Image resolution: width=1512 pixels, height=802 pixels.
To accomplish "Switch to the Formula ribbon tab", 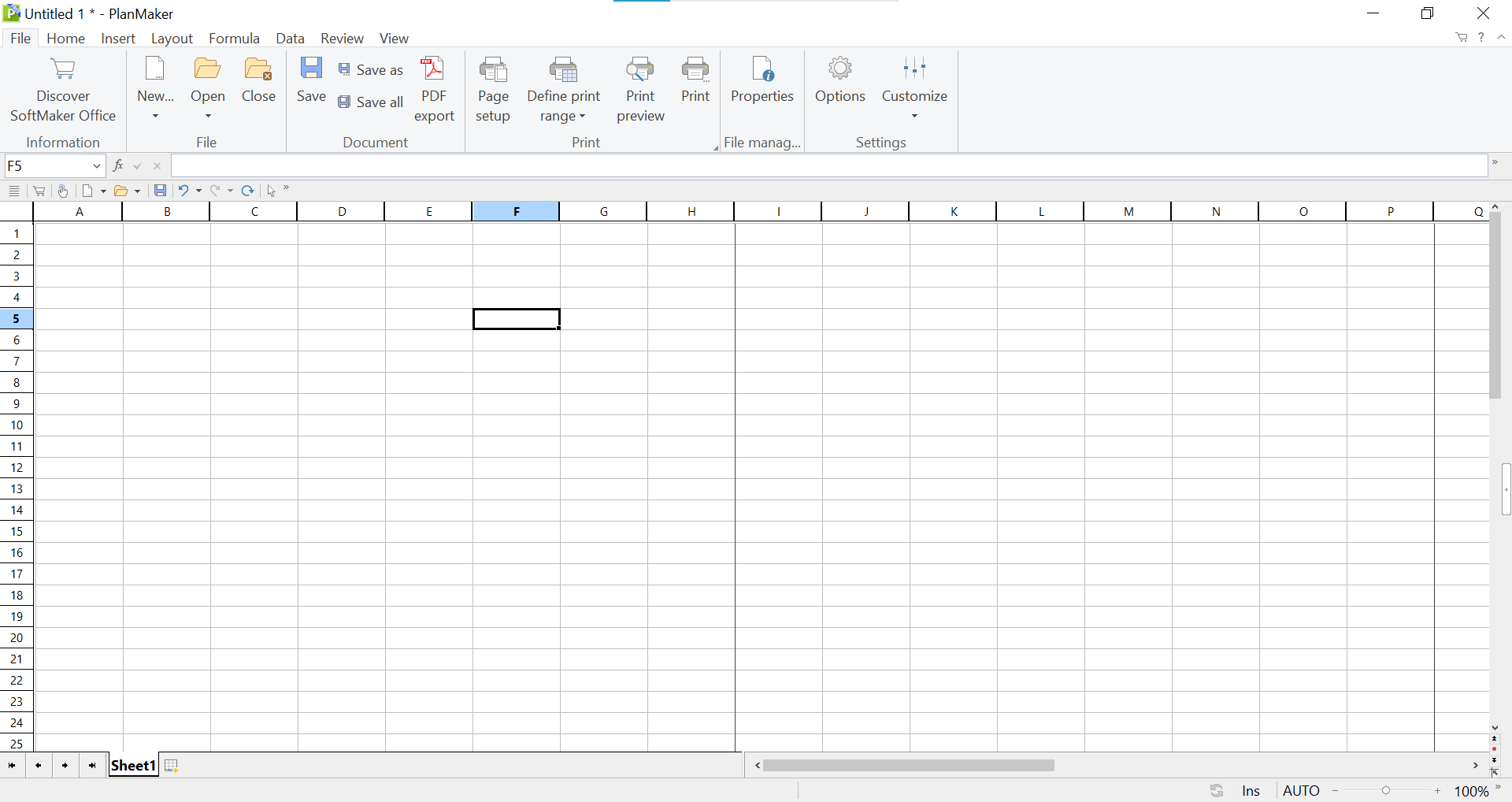I will click(x=234, y=39).
